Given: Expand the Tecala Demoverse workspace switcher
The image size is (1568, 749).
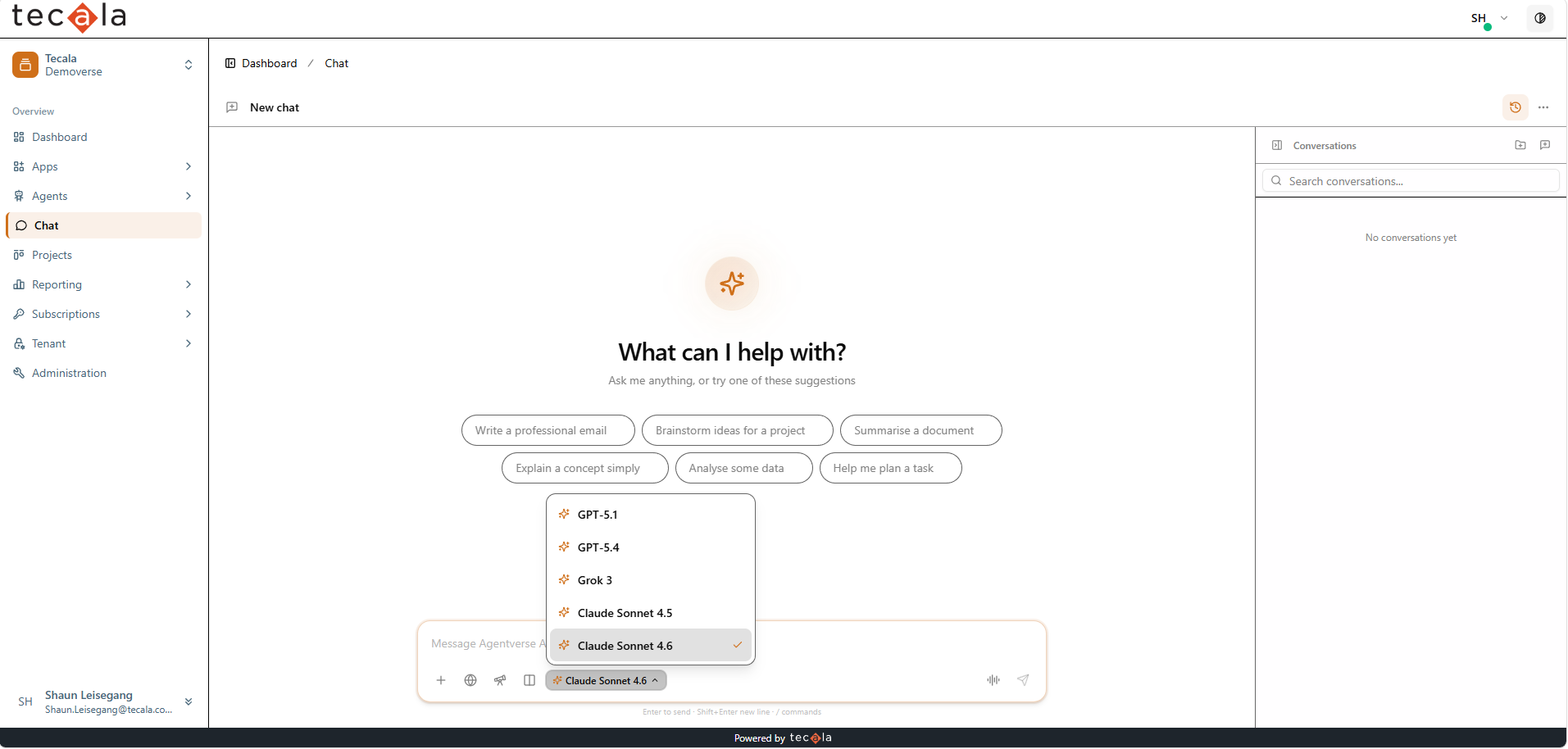Looking at the screenshot, I should (189, 65).
